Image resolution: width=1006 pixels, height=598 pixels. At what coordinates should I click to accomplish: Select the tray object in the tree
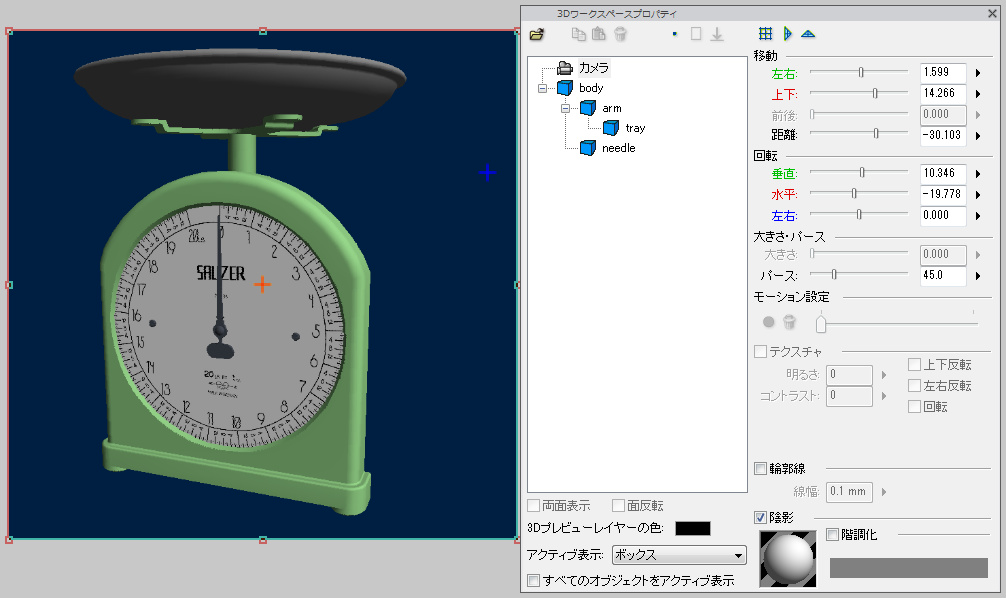point(635,128)
